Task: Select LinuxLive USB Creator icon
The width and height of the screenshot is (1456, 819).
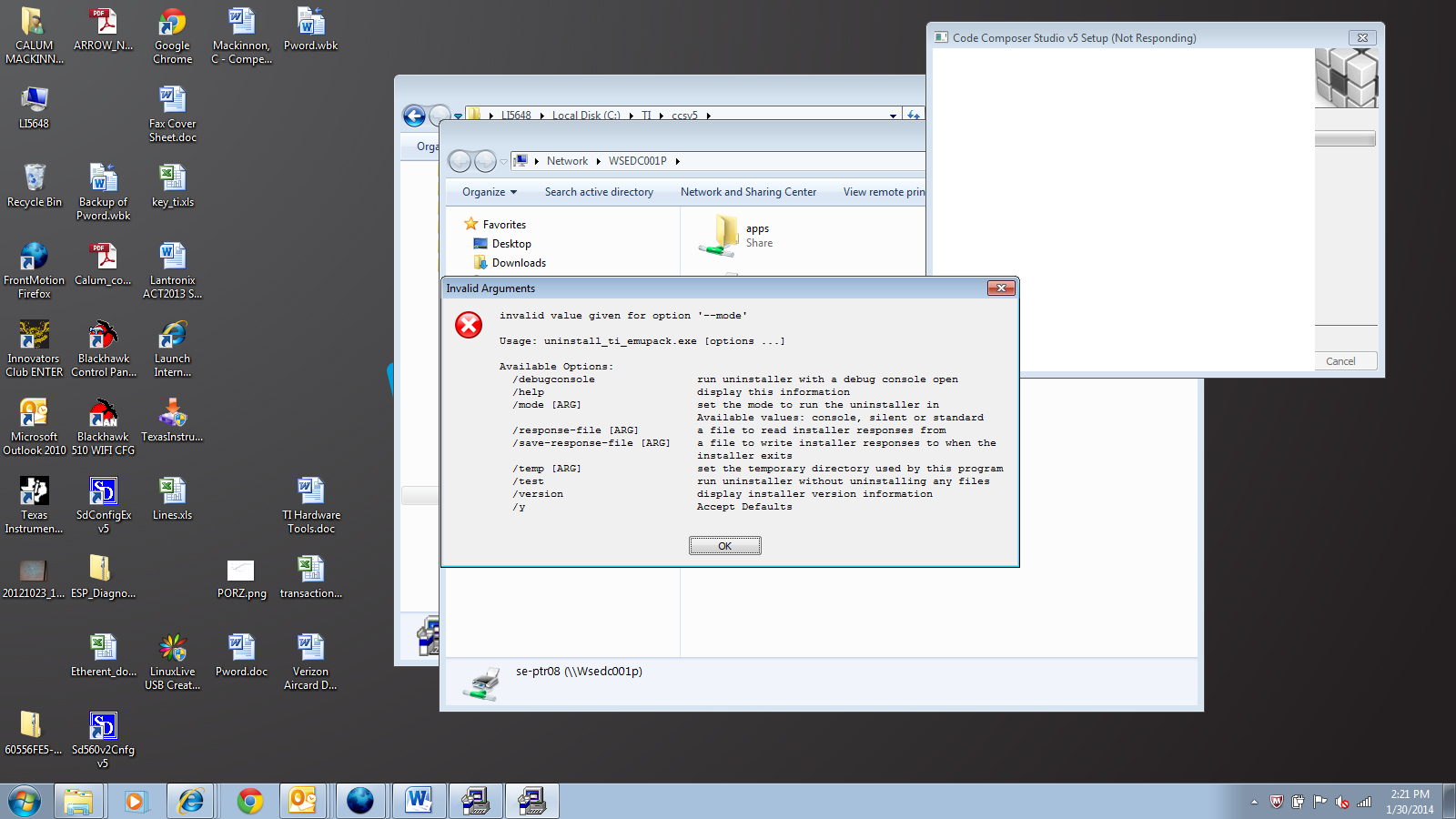Action: pos(172,662)
